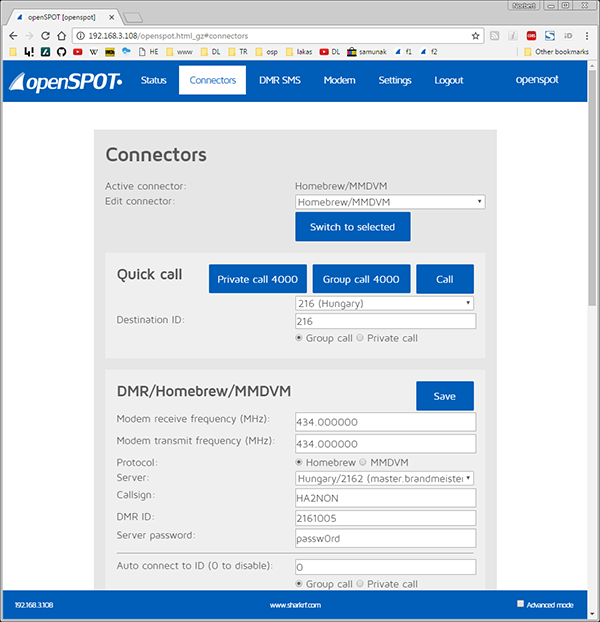Viewport: 600px width, 622px height.
Task: Open the 'TR' bookmarks folder
Action: (238, 52)
